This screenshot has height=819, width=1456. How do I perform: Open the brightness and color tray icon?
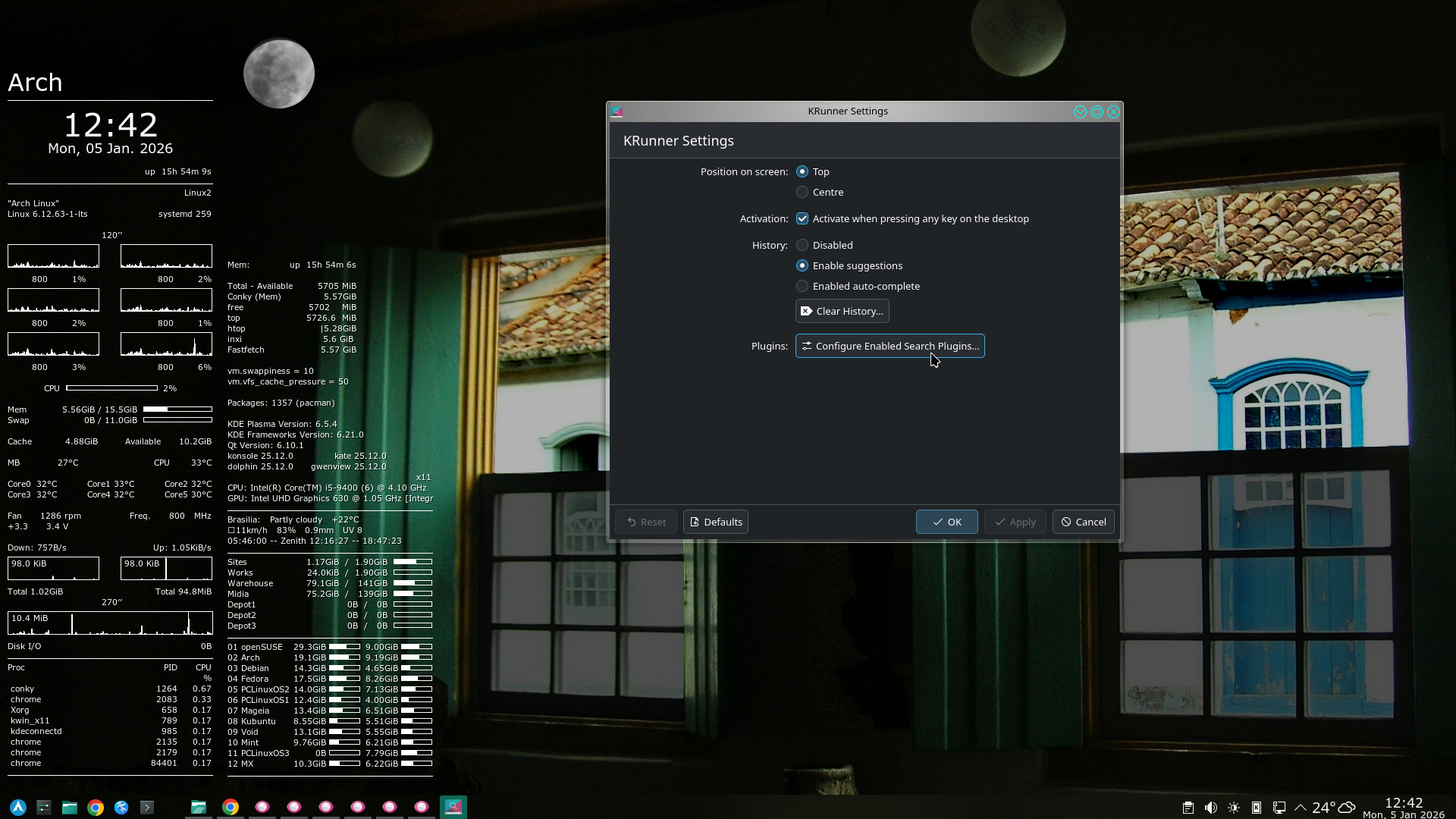click(1234, 808)
